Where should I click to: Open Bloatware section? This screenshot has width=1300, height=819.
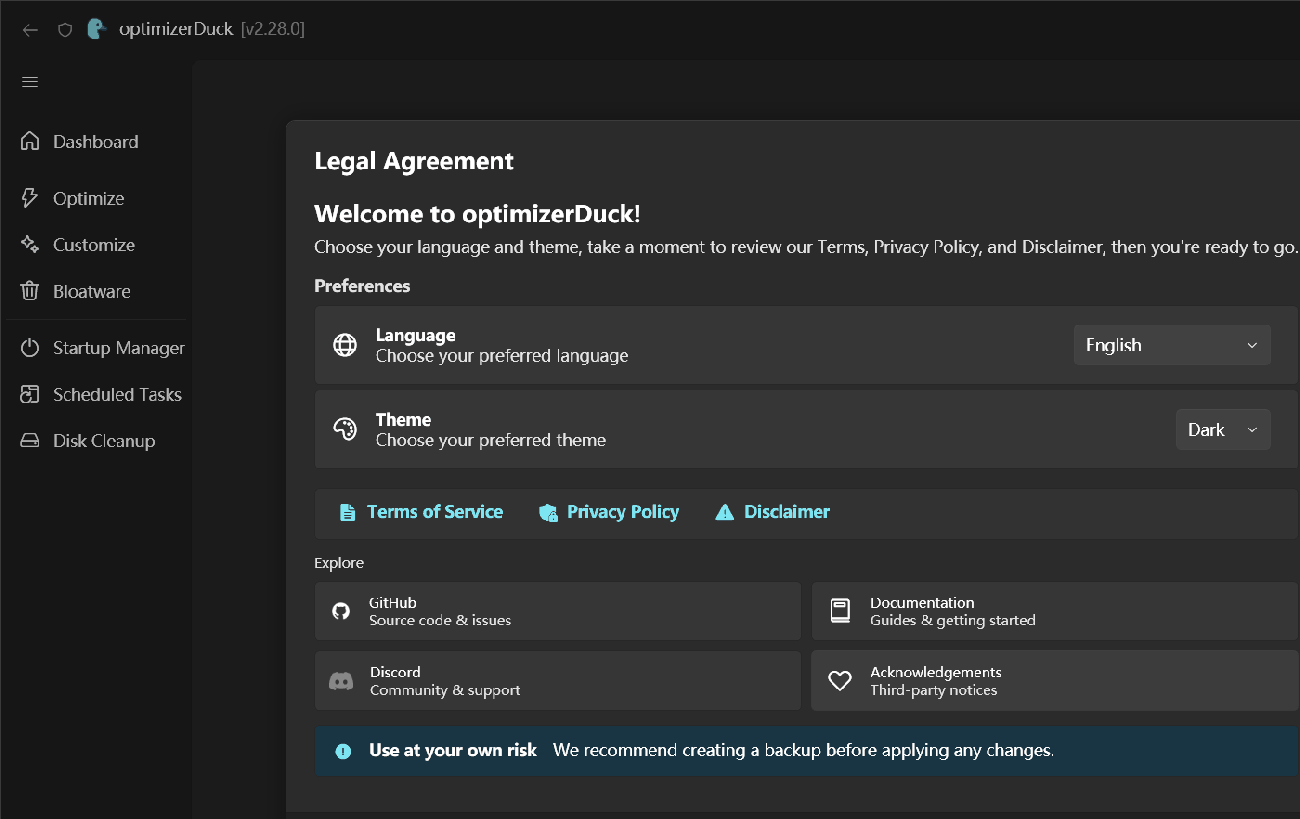coord(96,291)
